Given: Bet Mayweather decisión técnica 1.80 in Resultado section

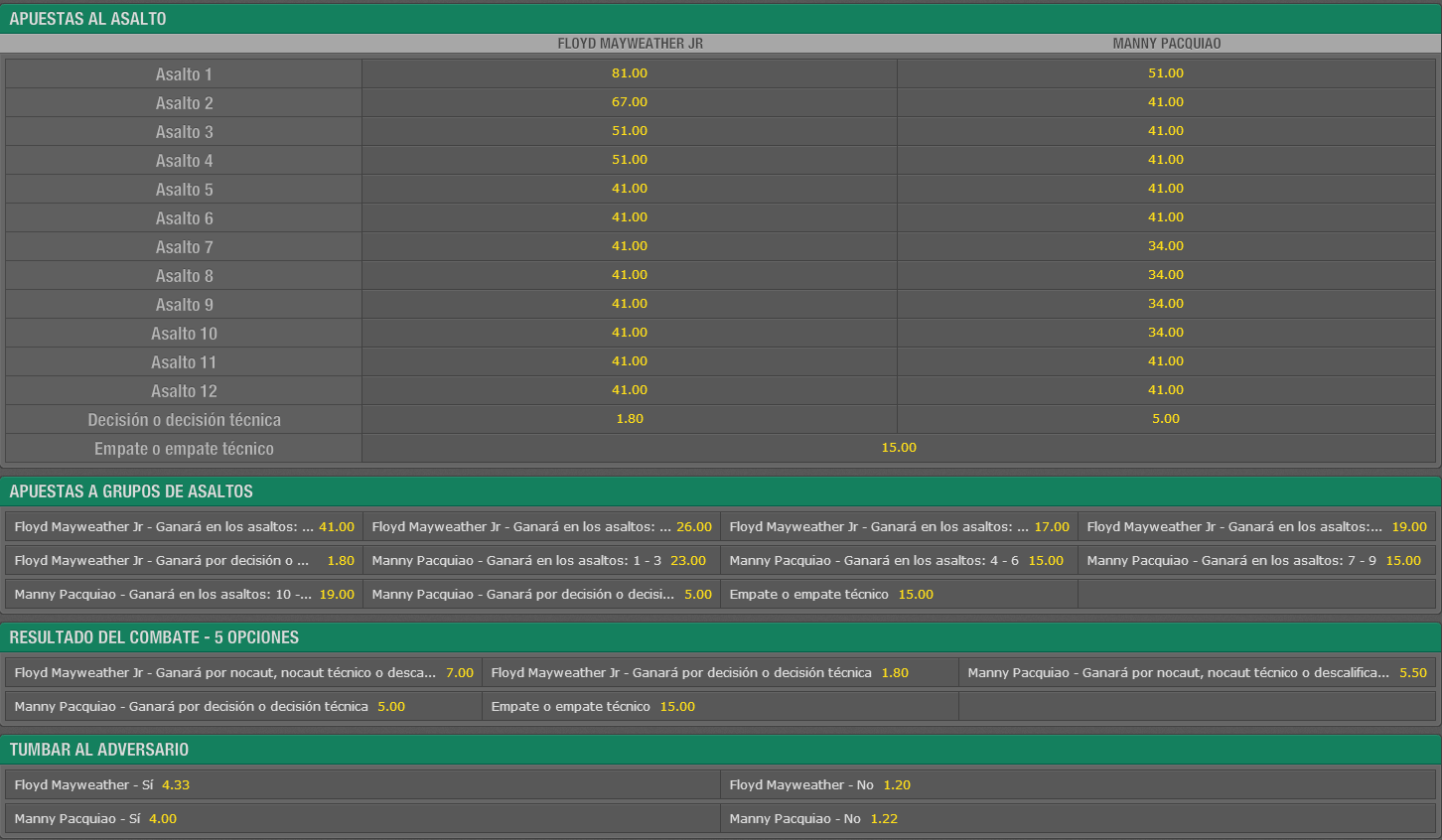Looking at the screenshot, I should pos(720,673).
